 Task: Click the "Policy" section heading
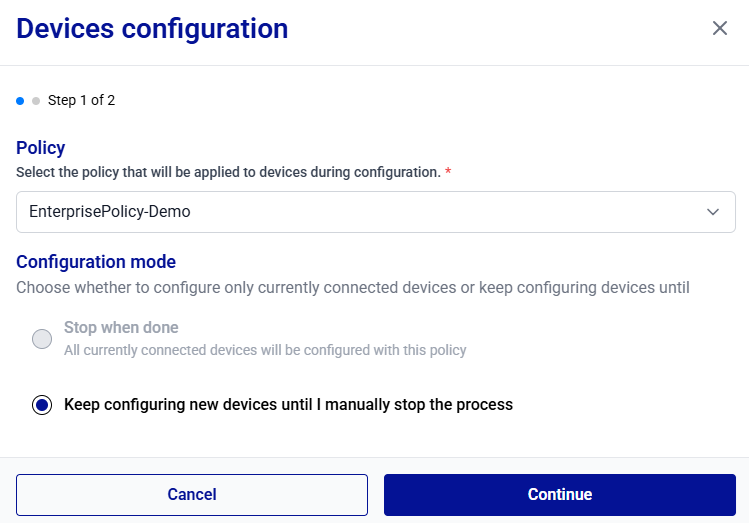coord(41,148)
